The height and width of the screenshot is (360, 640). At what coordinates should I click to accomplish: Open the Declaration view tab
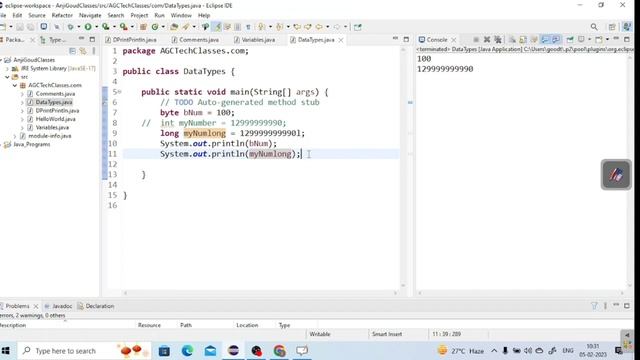[96, 306]
